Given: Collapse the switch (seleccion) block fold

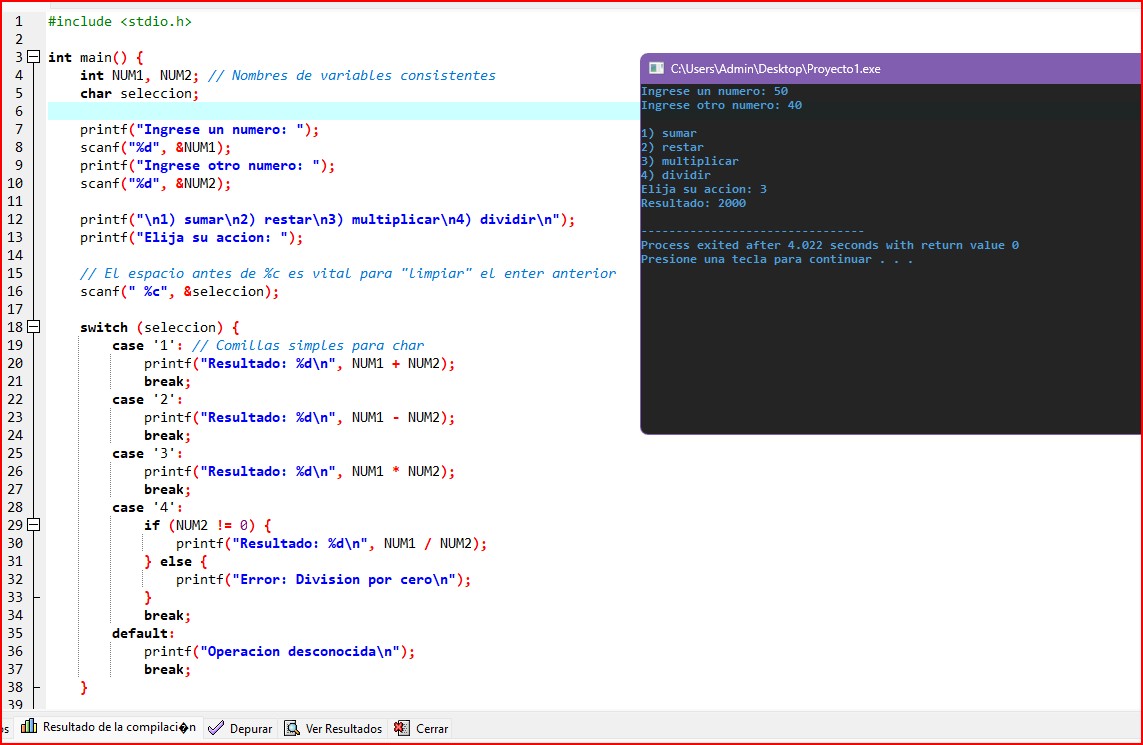Looking at the screenshot, I should click(33, 327).
